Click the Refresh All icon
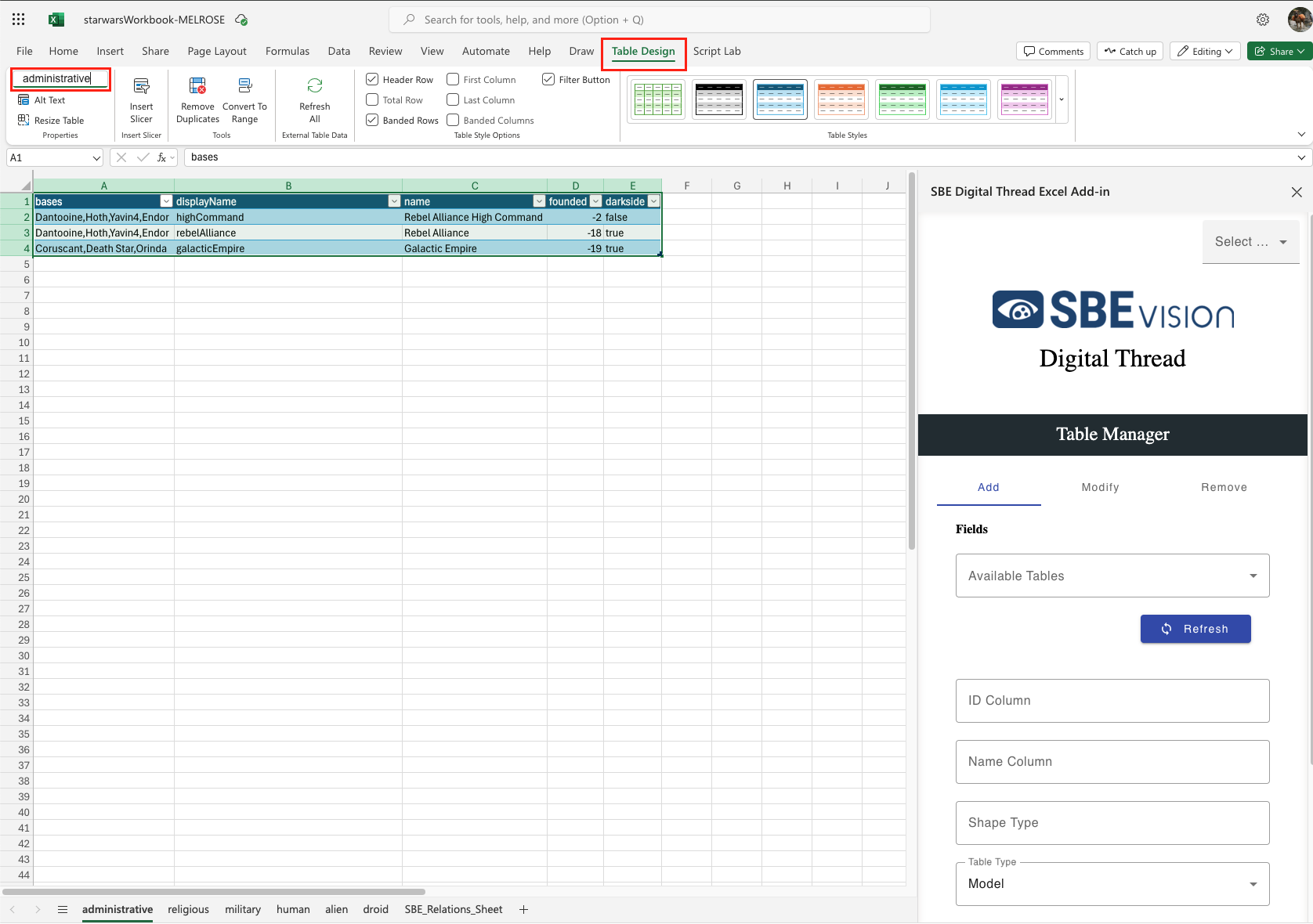This screenshot has height=924, width=1313. (x=314, y=87)
